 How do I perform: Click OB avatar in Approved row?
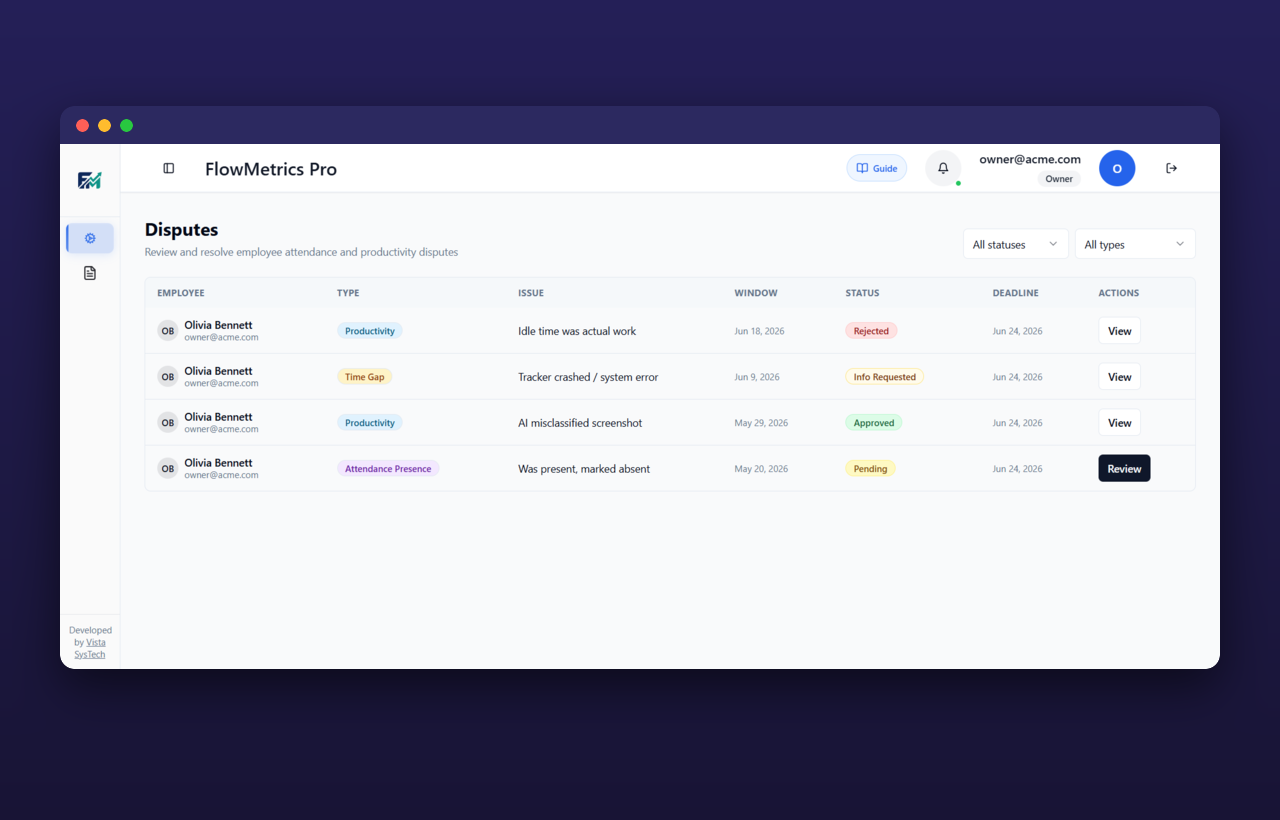pyautogui.click(x=168, y=423)
